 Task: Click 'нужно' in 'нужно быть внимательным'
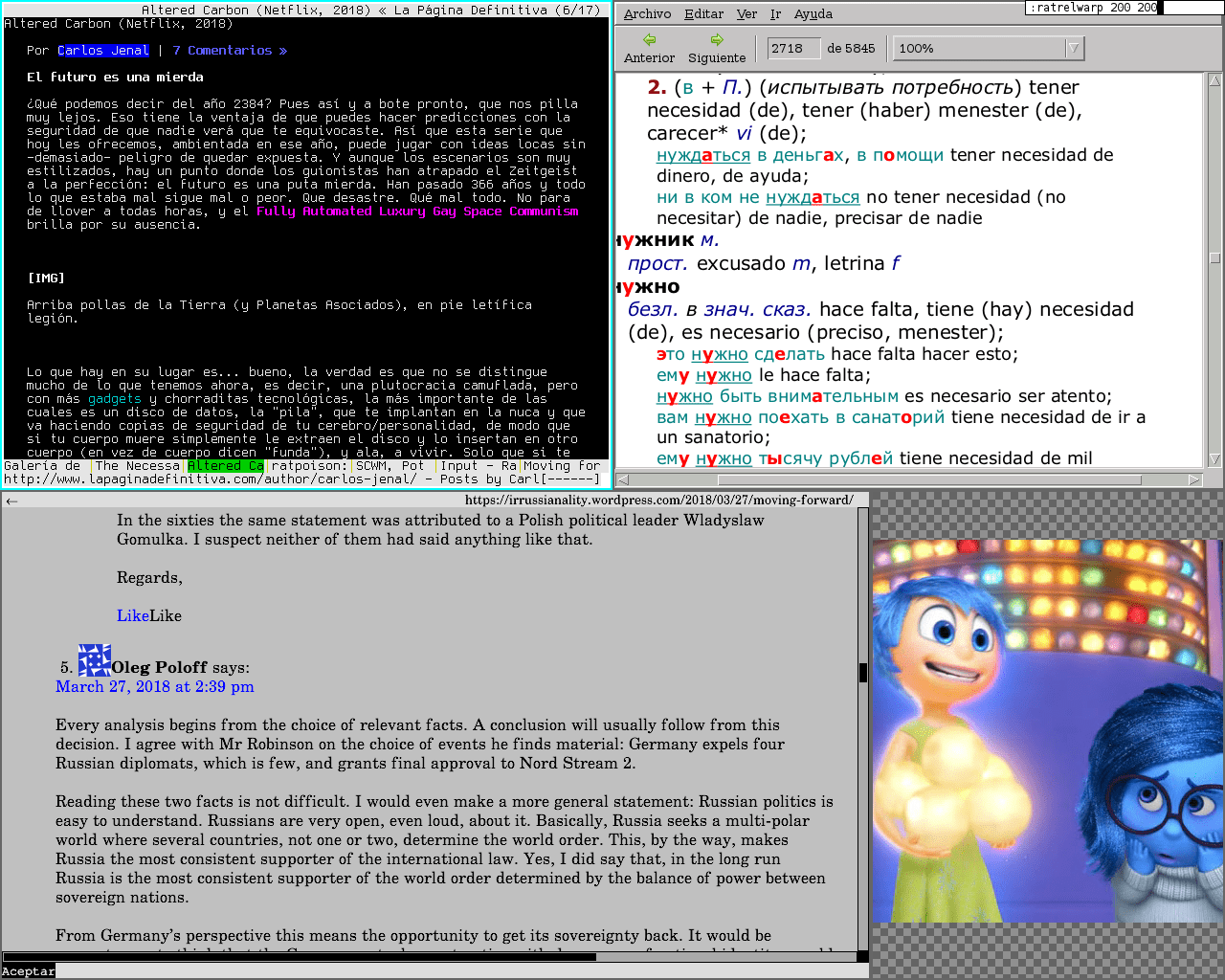(685, 396)
